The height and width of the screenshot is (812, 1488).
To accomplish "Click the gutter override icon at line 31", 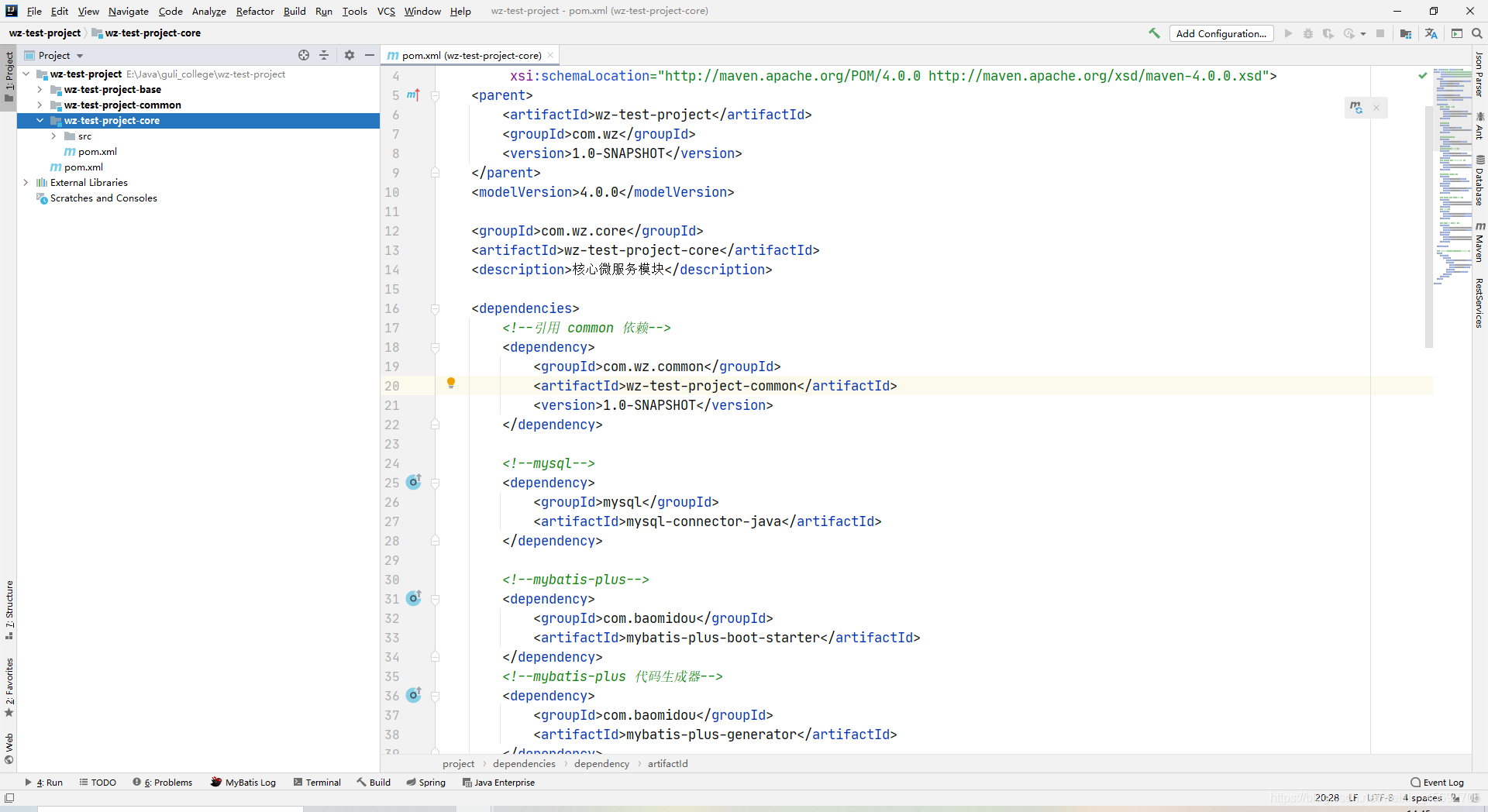I will pyautogui.click(x=414, y=598).
